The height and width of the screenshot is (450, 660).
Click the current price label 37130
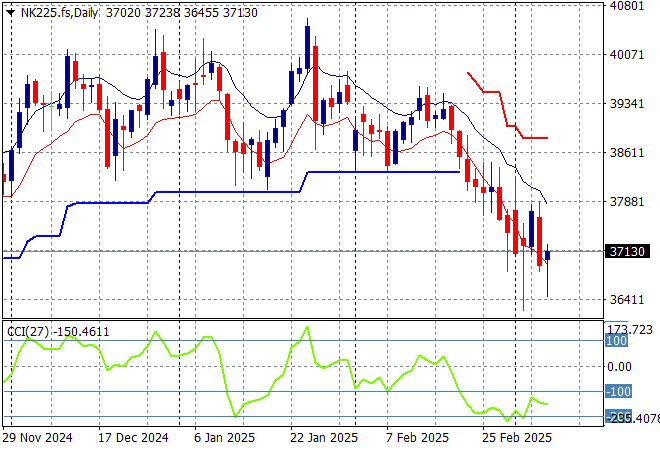click(x=627, y=251)
